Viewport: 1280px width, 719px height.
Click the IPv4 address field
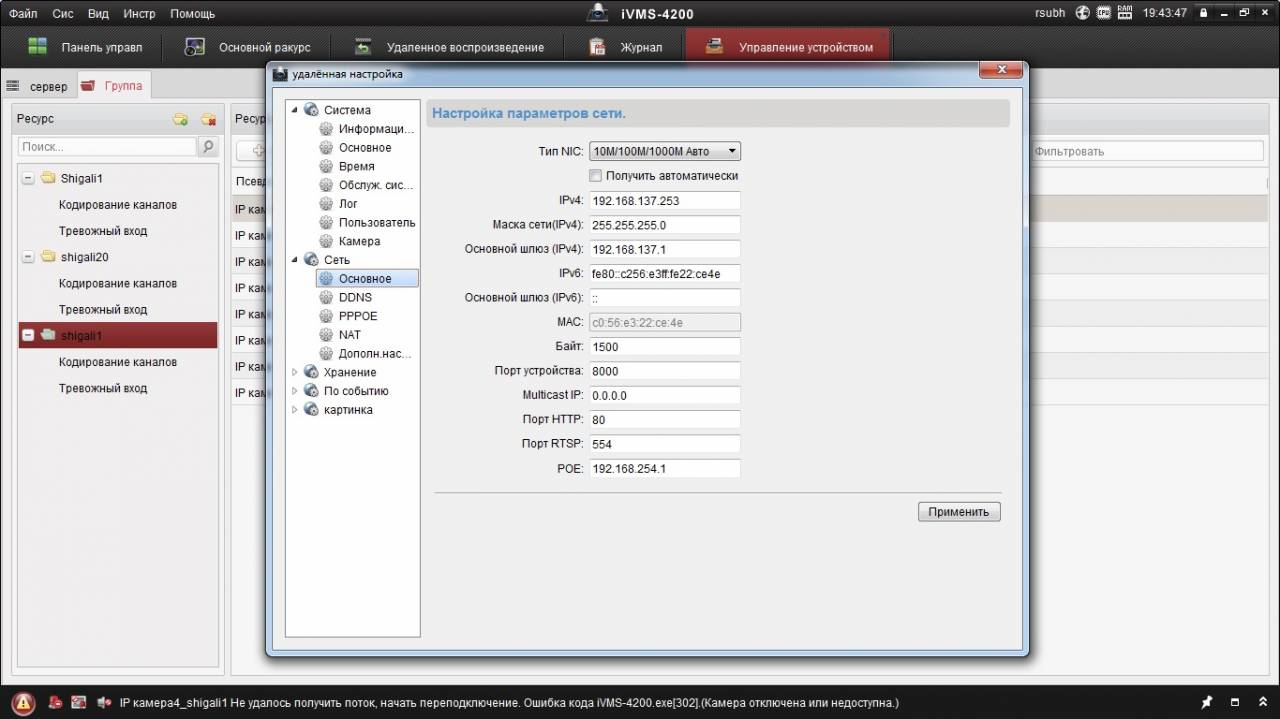click(x=664, y=201)
